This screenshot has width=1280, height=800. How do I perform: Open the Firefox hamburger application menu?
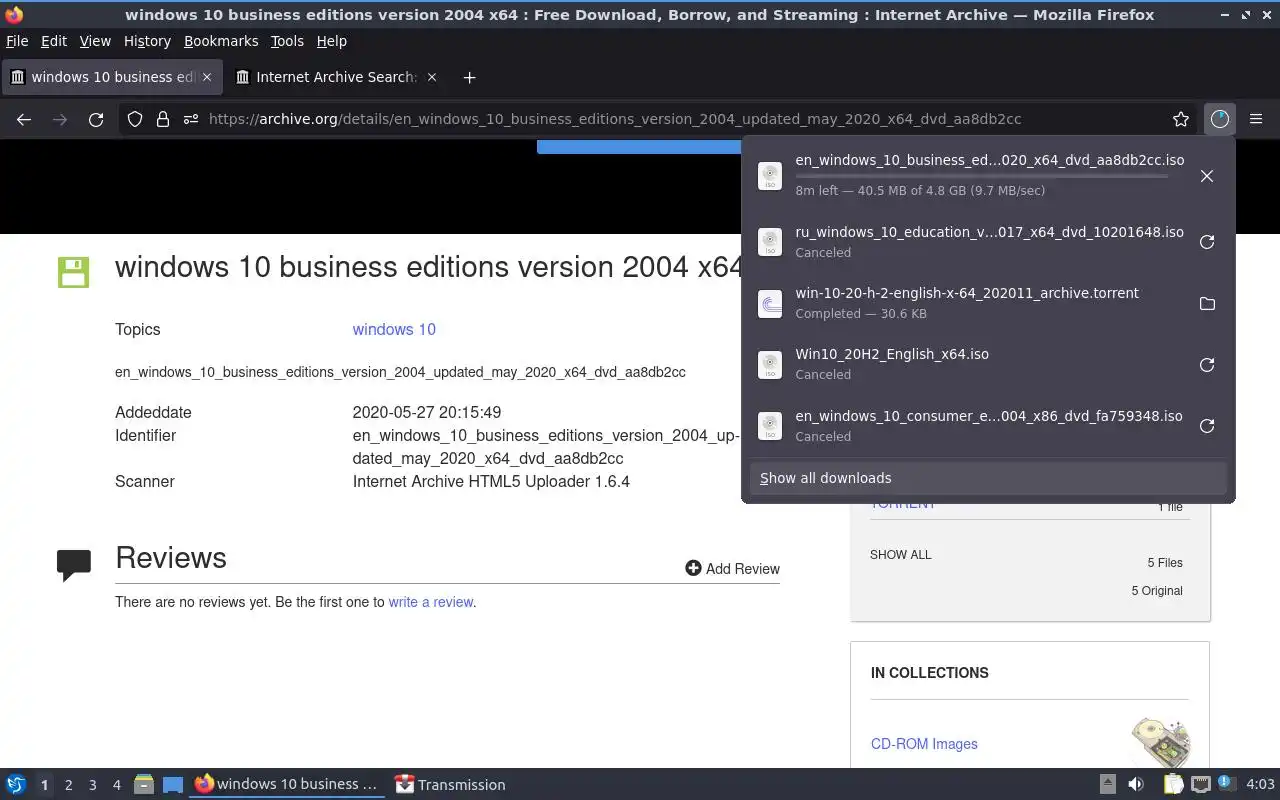click(1256, 119)
